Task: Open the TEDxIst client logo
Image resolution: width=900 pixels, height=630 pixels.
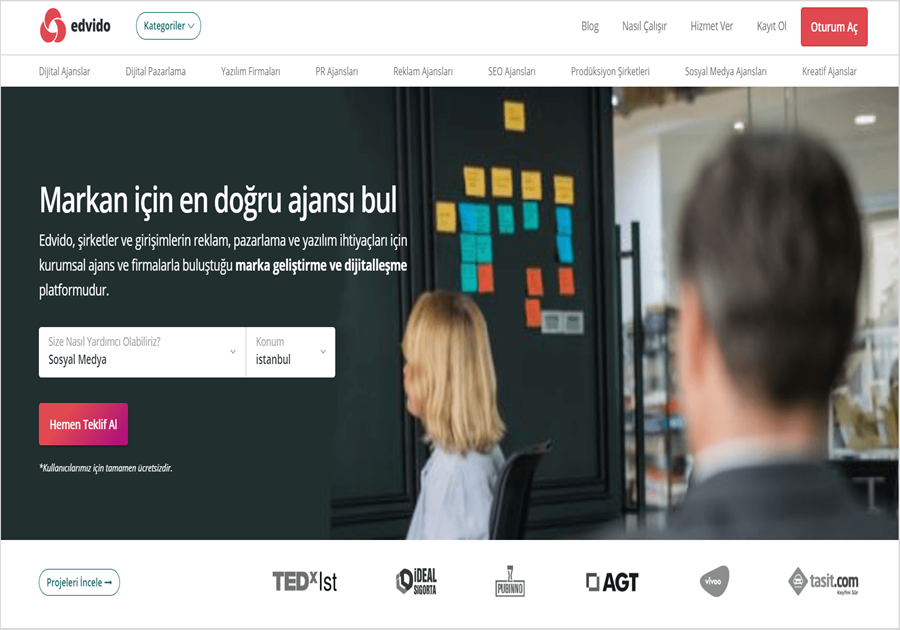Action: pos(305,582)
